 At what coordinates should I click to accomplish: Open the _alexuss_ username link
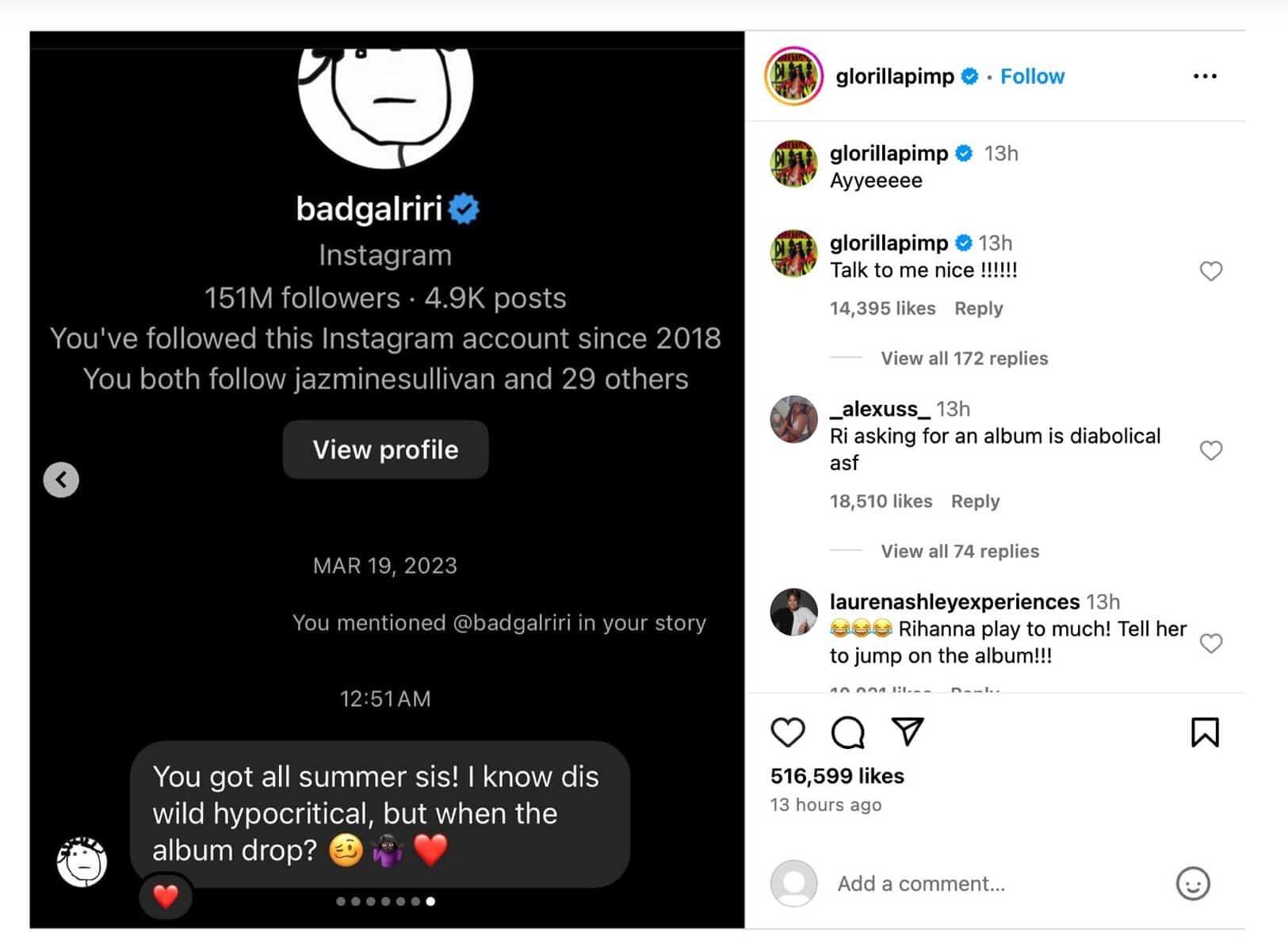coord(879,409)
